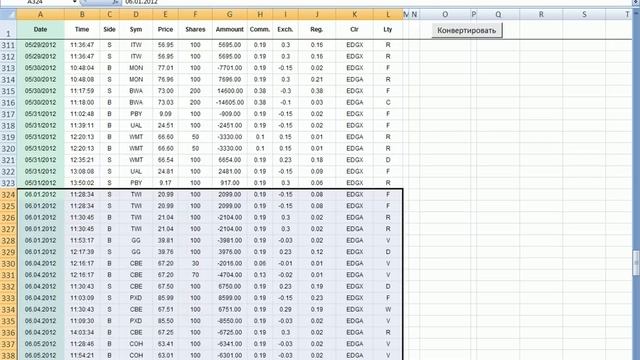Image resolution: width=640 pixels, height=360 pixels.
Task: Select the amount cell 14600.00
Action: (229, 91)
